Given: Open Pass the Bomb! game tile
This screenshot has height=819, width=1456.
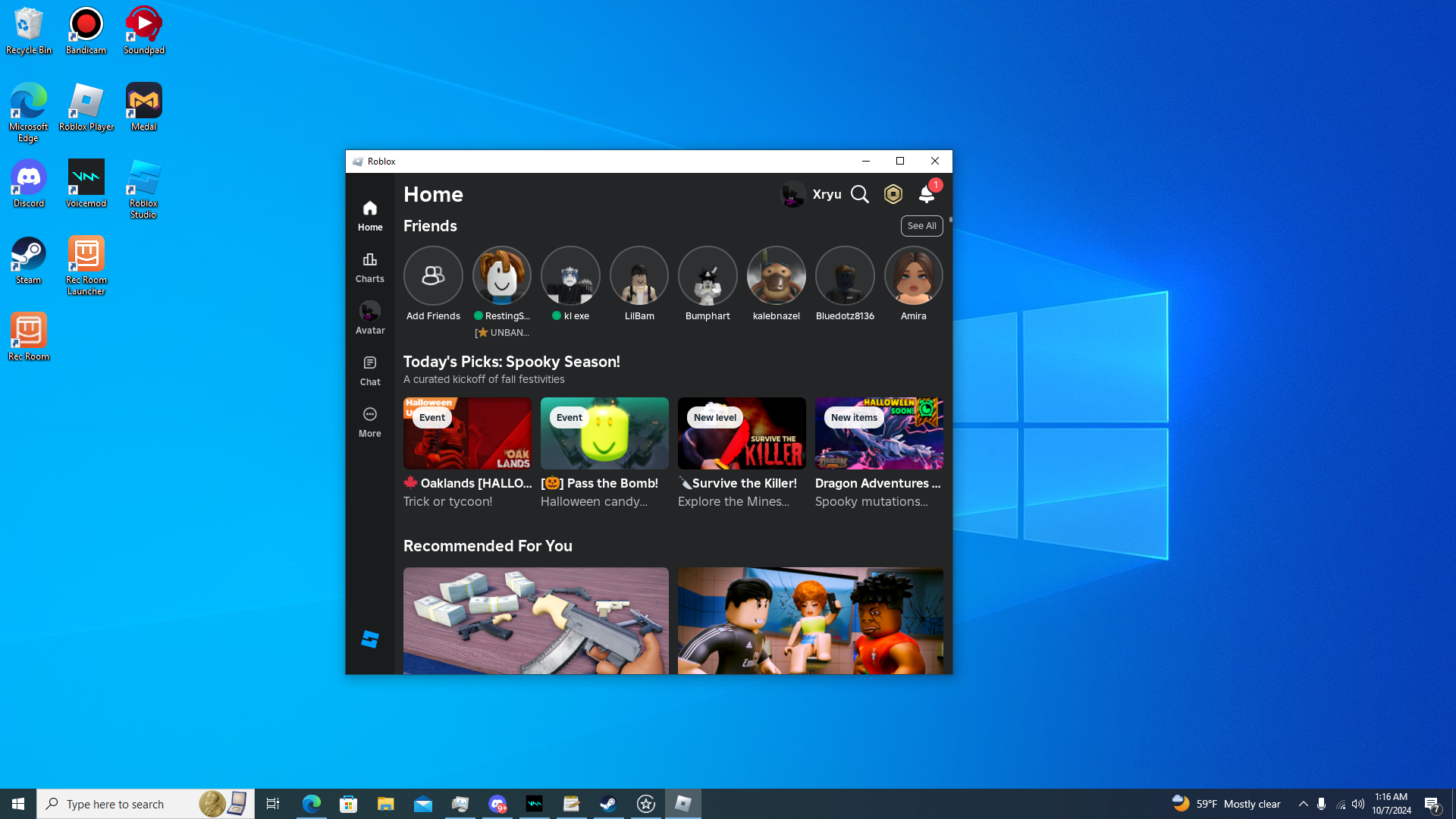Looking at the screenshot, I should tap(604, 434).
